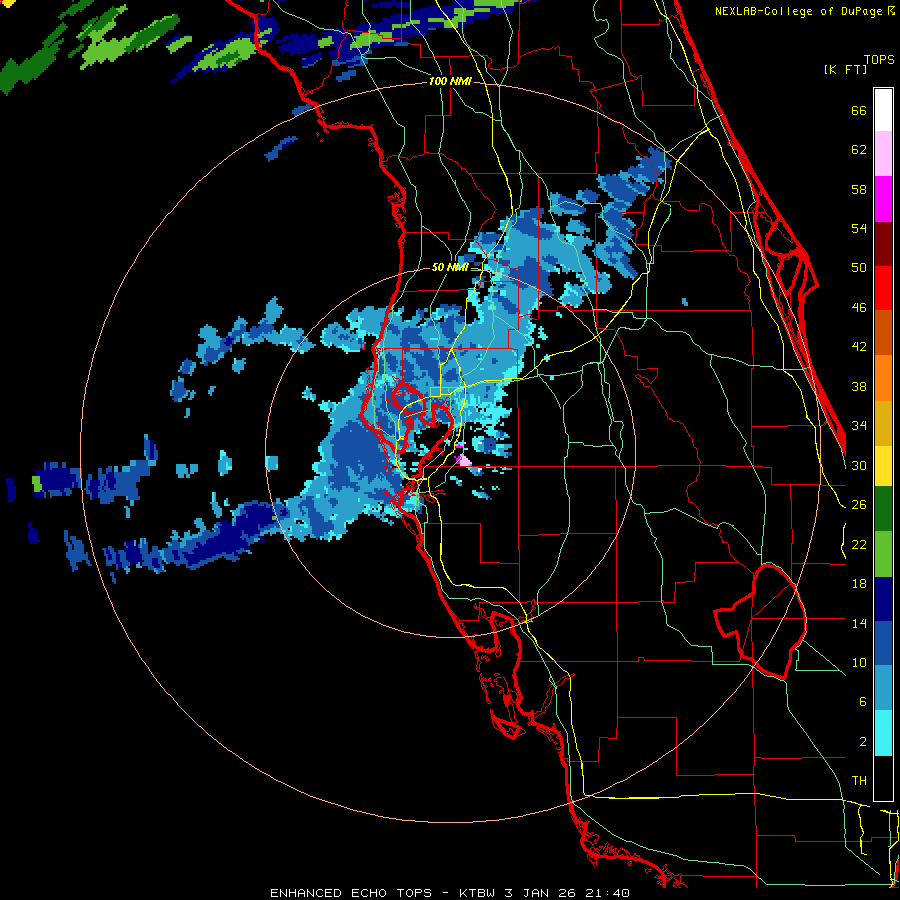Select the legend value 10
The width and height of the screenshot is (900, 900).
[859, 662]
